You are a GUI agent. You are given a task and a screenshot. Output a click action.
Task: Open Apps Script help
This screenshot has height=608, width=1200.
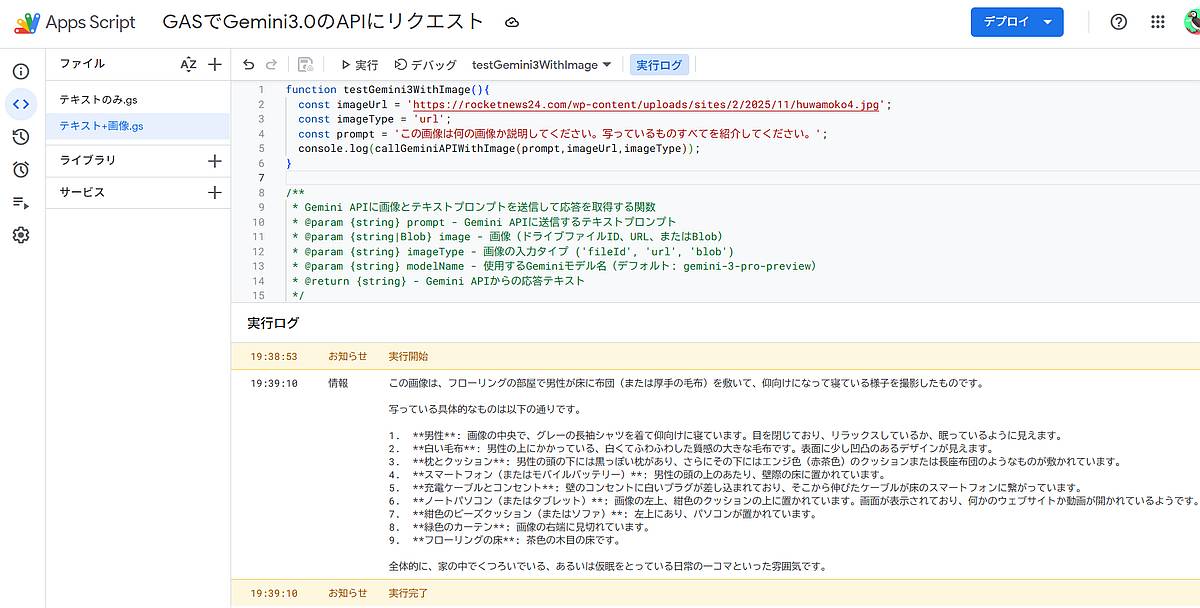[x=1118, y=21]
